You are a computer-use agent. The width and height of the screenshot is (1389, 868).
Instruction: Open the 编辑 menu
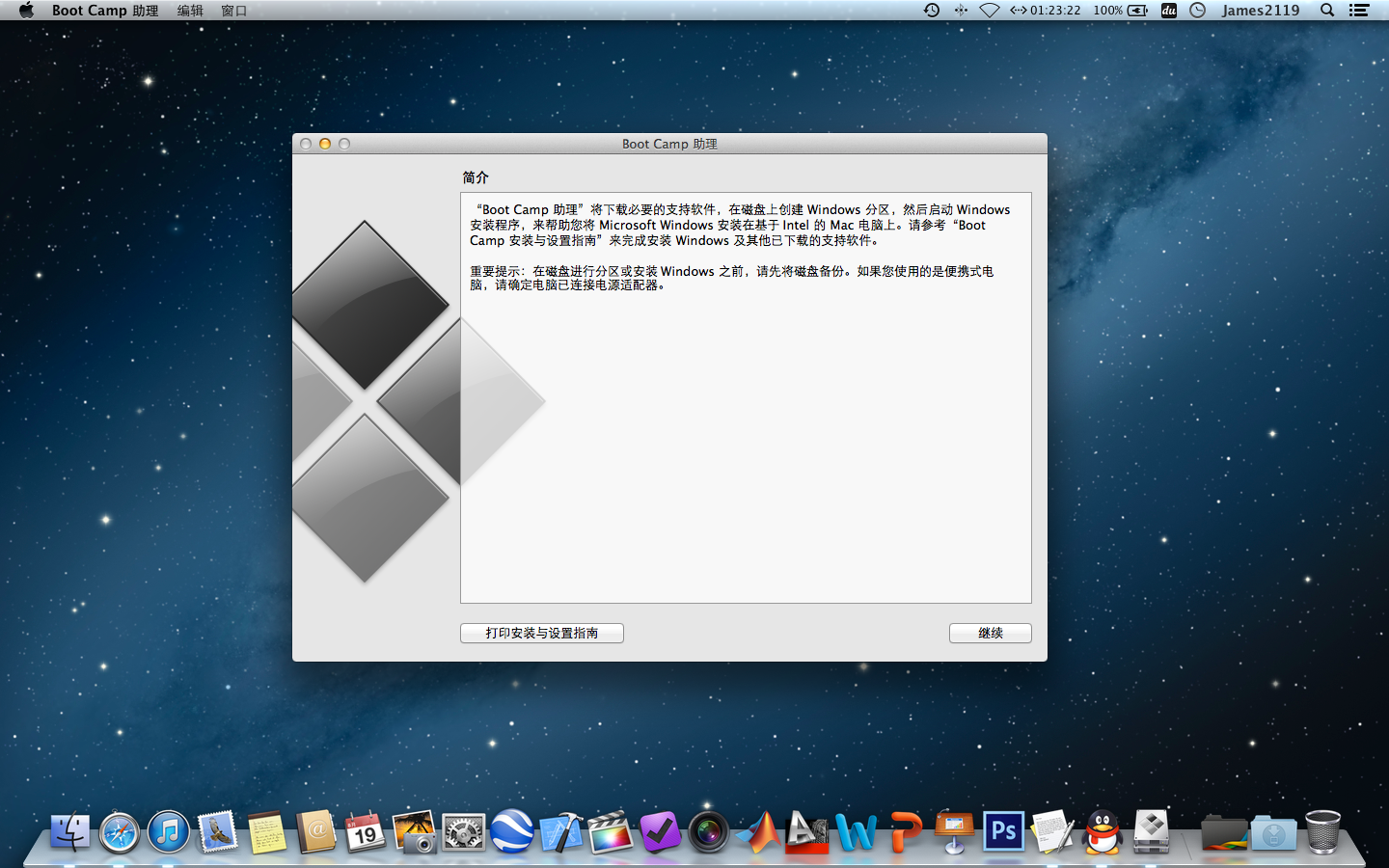coord(190,11)
